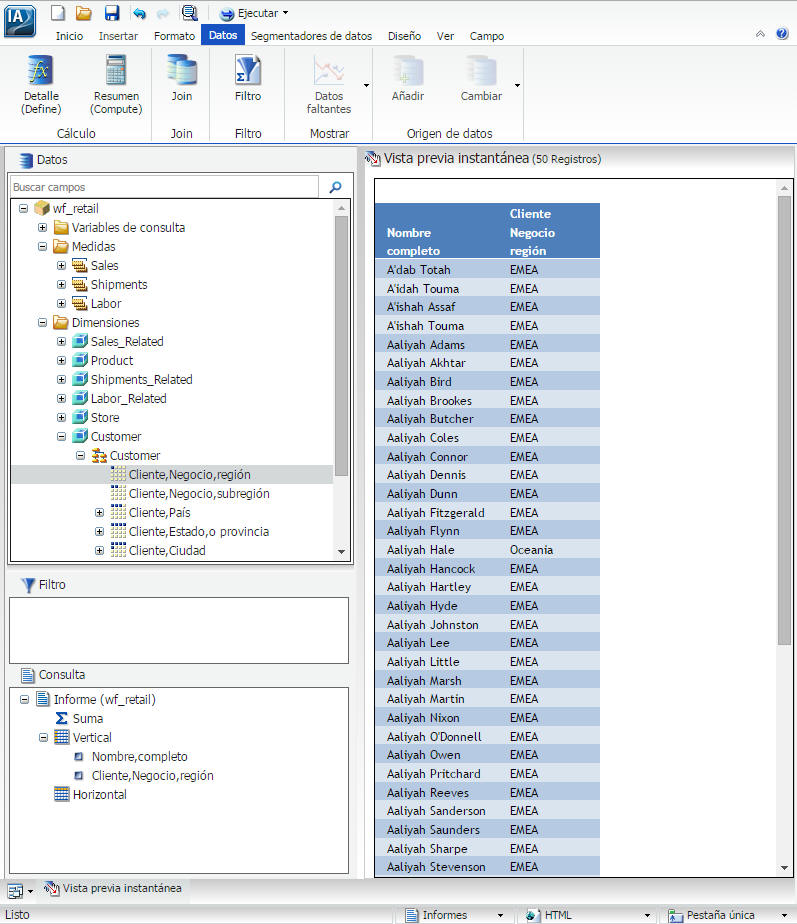Open the preview magnifier icon in quick toolbar

[x=189, y=12]
